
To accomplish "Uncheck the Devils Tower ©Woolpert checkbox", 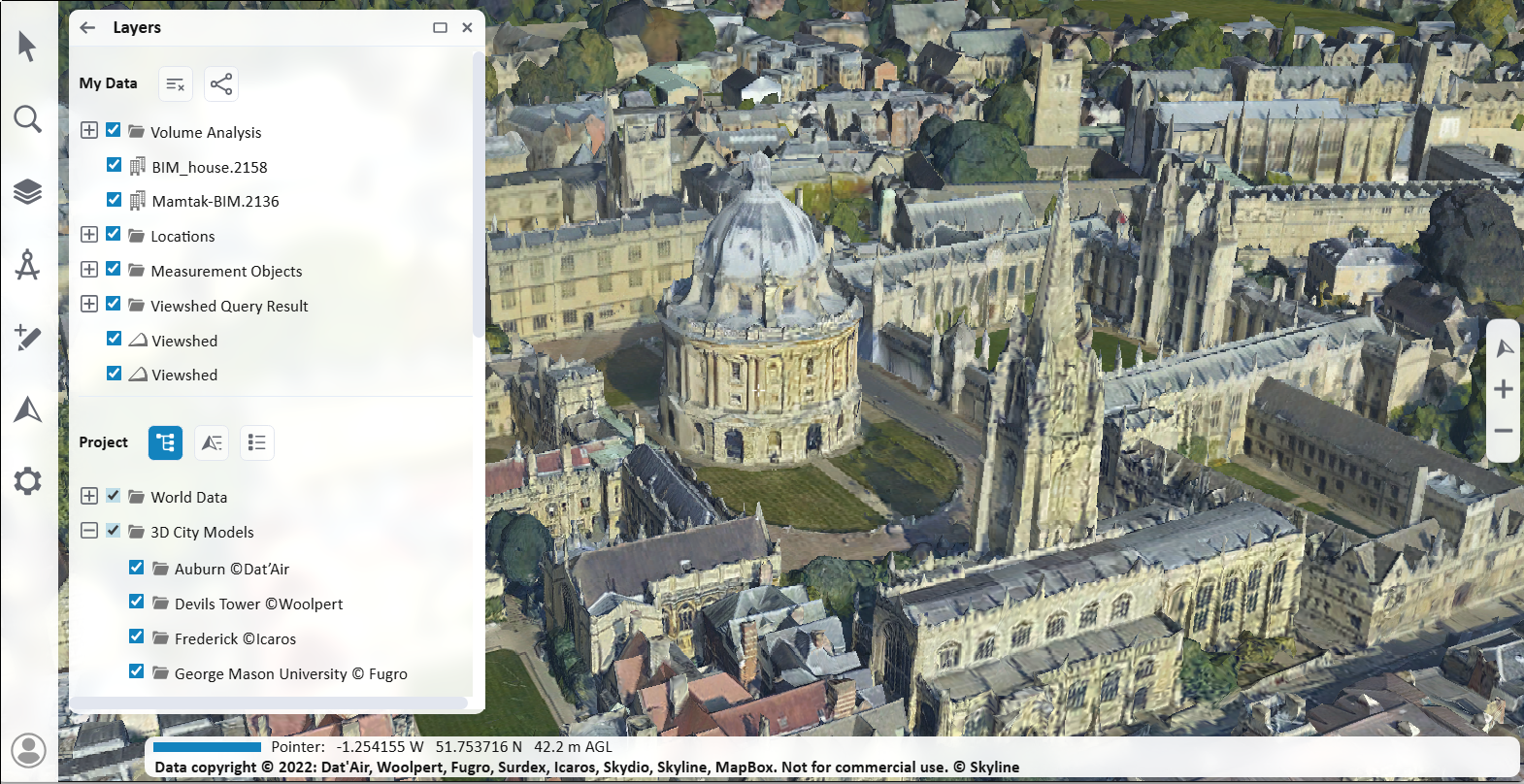I will click(137, 602).
